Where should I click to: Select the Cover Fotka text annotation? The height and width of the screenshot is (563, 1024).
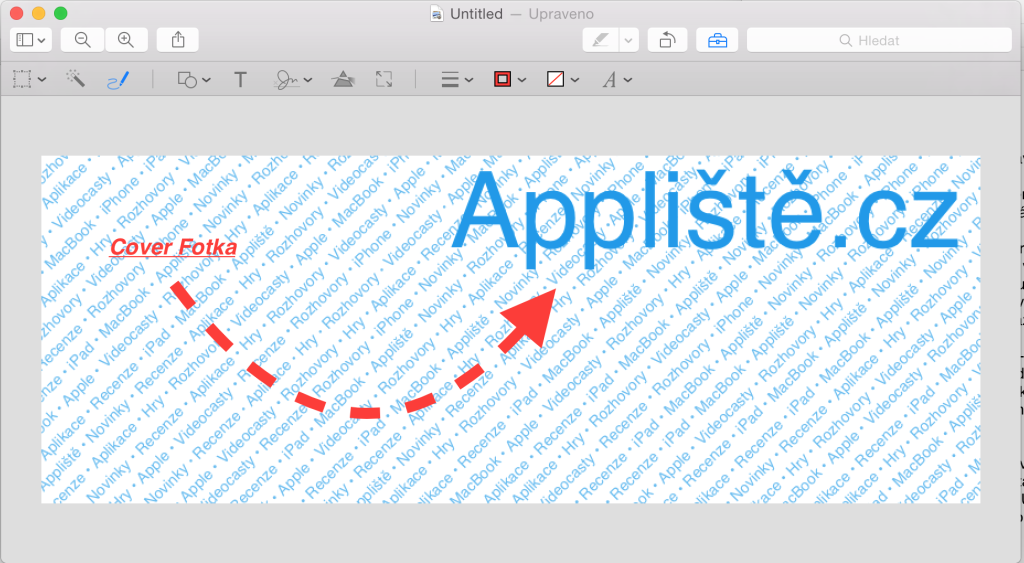173,247
